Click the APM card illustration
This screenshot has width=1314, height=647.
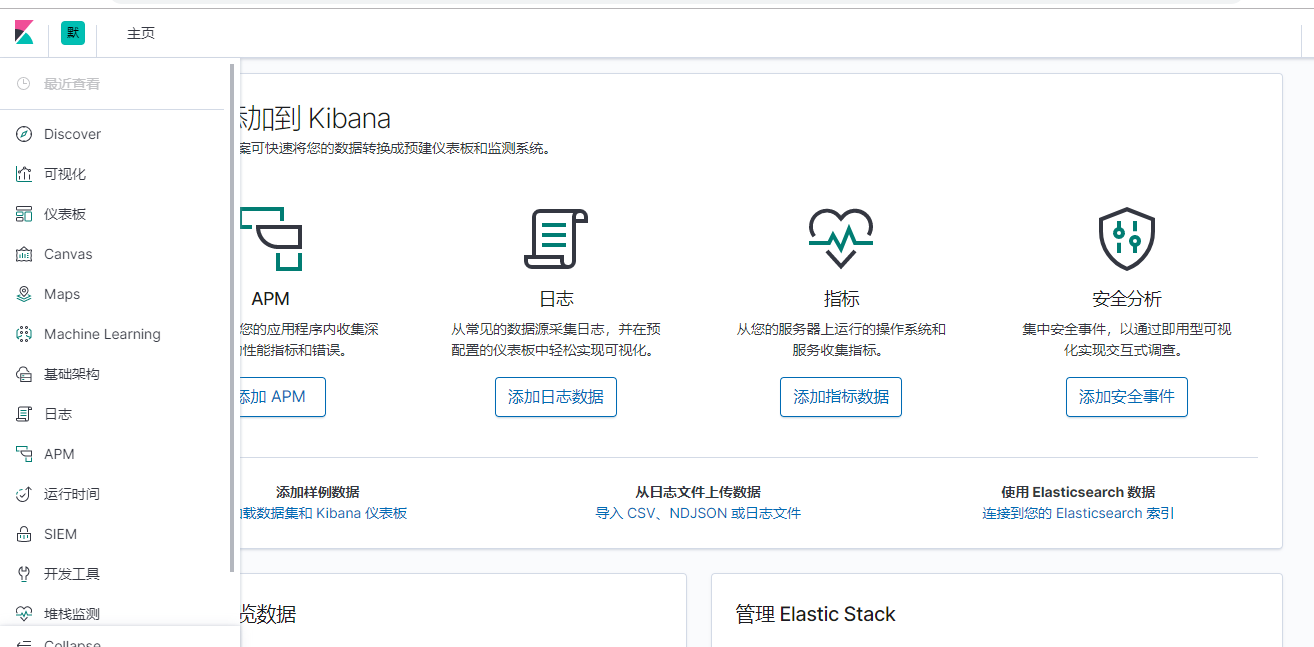[272, 238]
